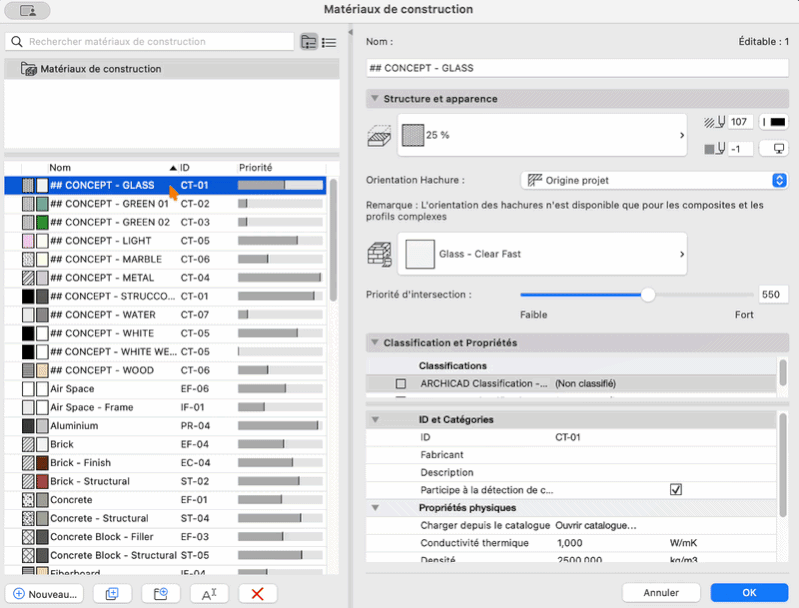Check the ARCHICAD Classification checkbox
The height and width of the screenshot is (608, 799).
(401, 384)
